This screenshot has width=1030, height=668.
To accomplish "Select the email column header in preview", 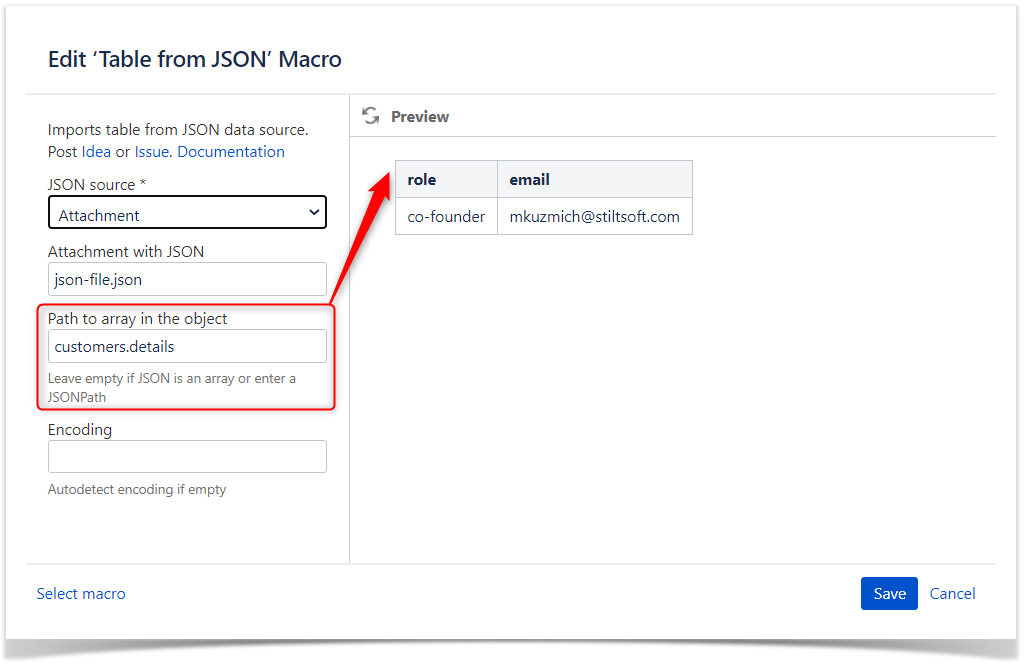I will click(528, 179).
